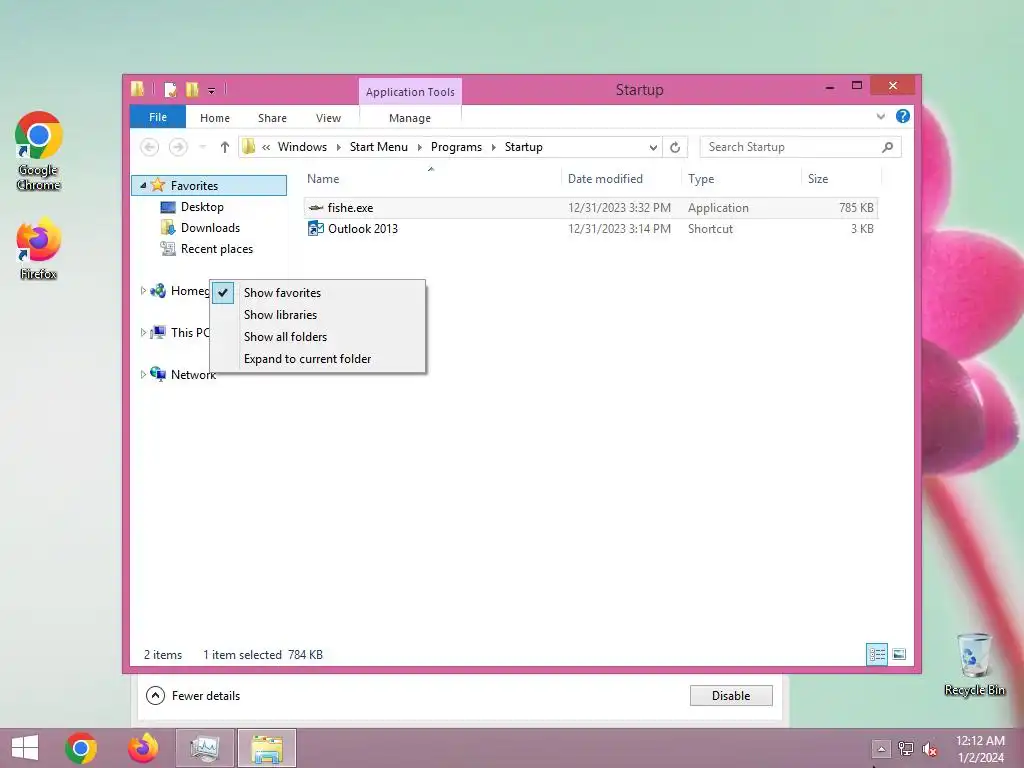Open address bar history dropdown
Screen dimensions: 1024x768
click(x=653, y=148)
